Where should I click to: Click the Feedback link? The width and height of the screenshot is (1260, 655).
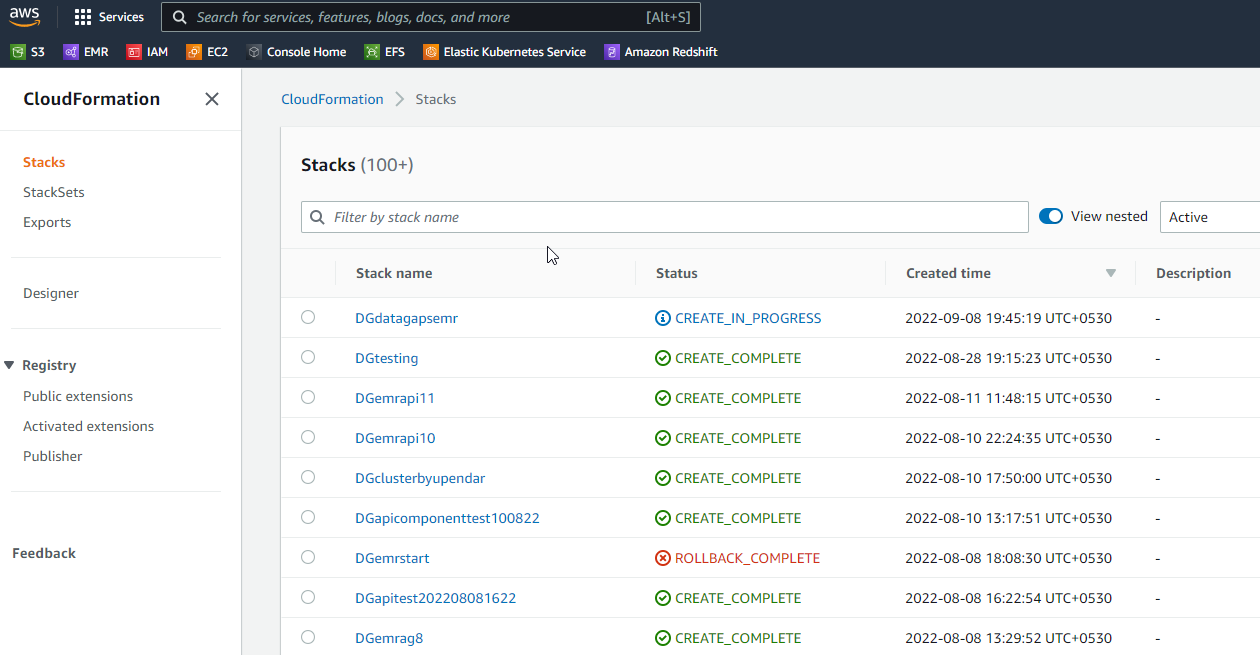pyautogui.click(x=44, y=553)
